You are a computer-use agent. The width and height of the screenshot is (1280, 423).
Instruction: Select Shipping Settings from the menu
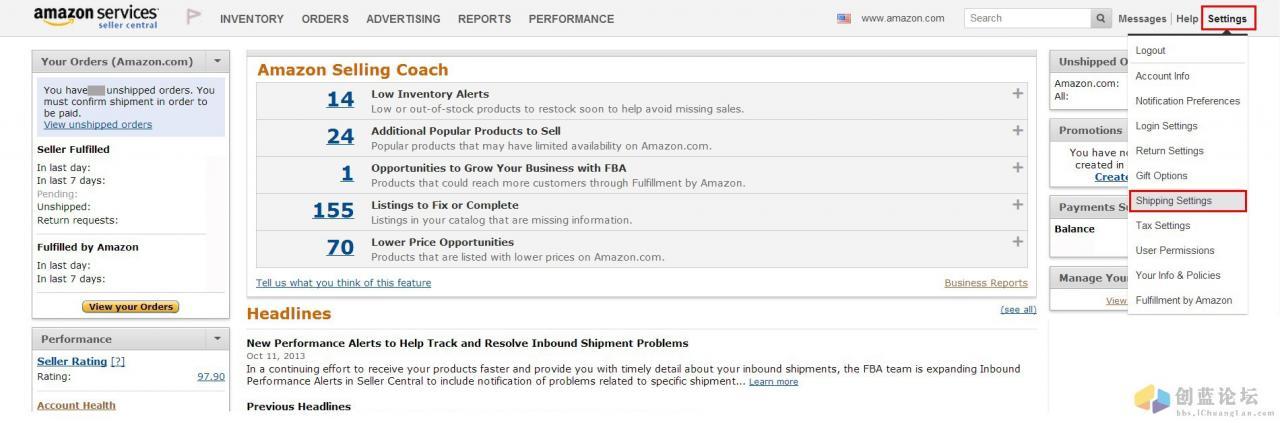coord(1188,201)
